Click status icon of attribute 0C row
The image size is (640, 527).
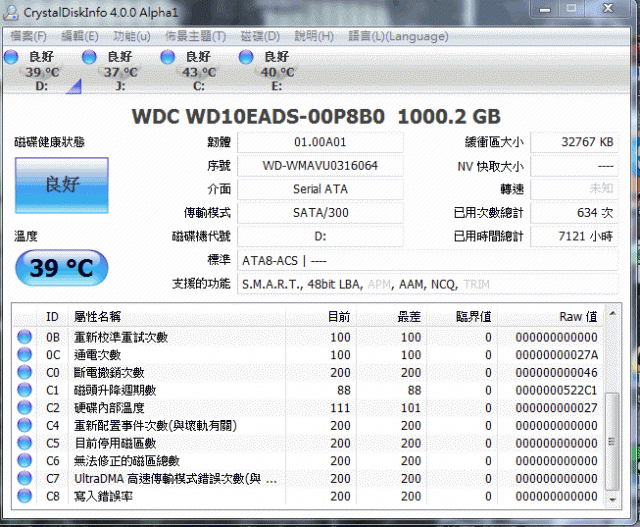(24, 355)
